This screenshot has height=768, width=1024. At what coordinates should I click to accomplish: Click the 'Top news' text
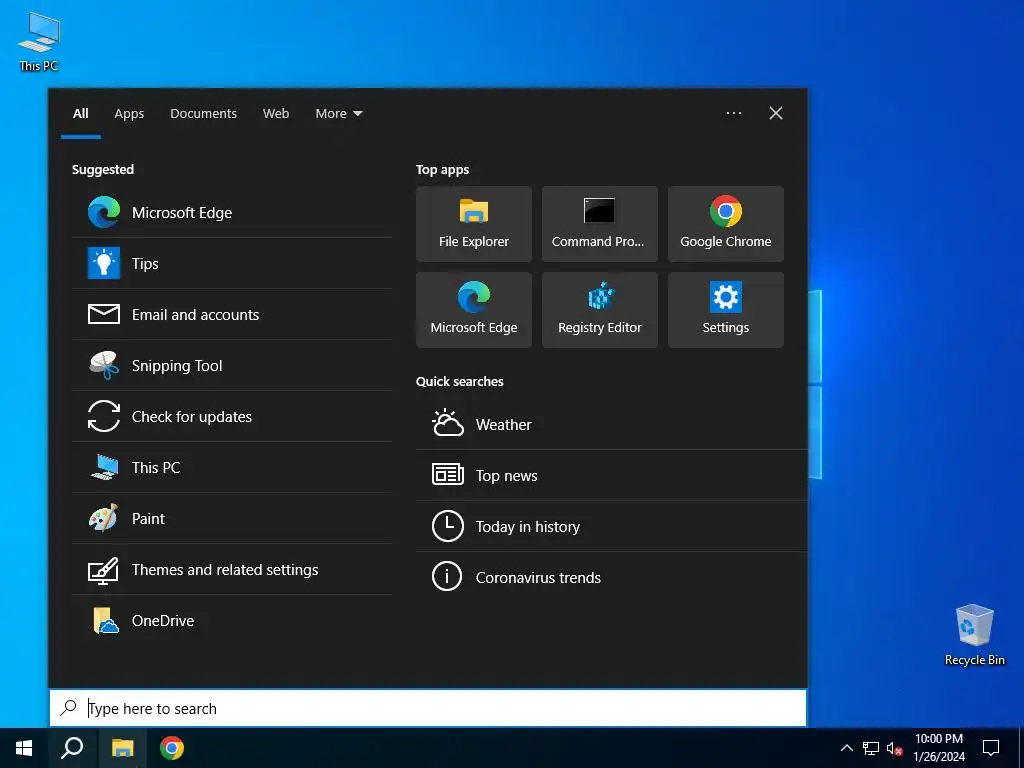tap(506, 475)
